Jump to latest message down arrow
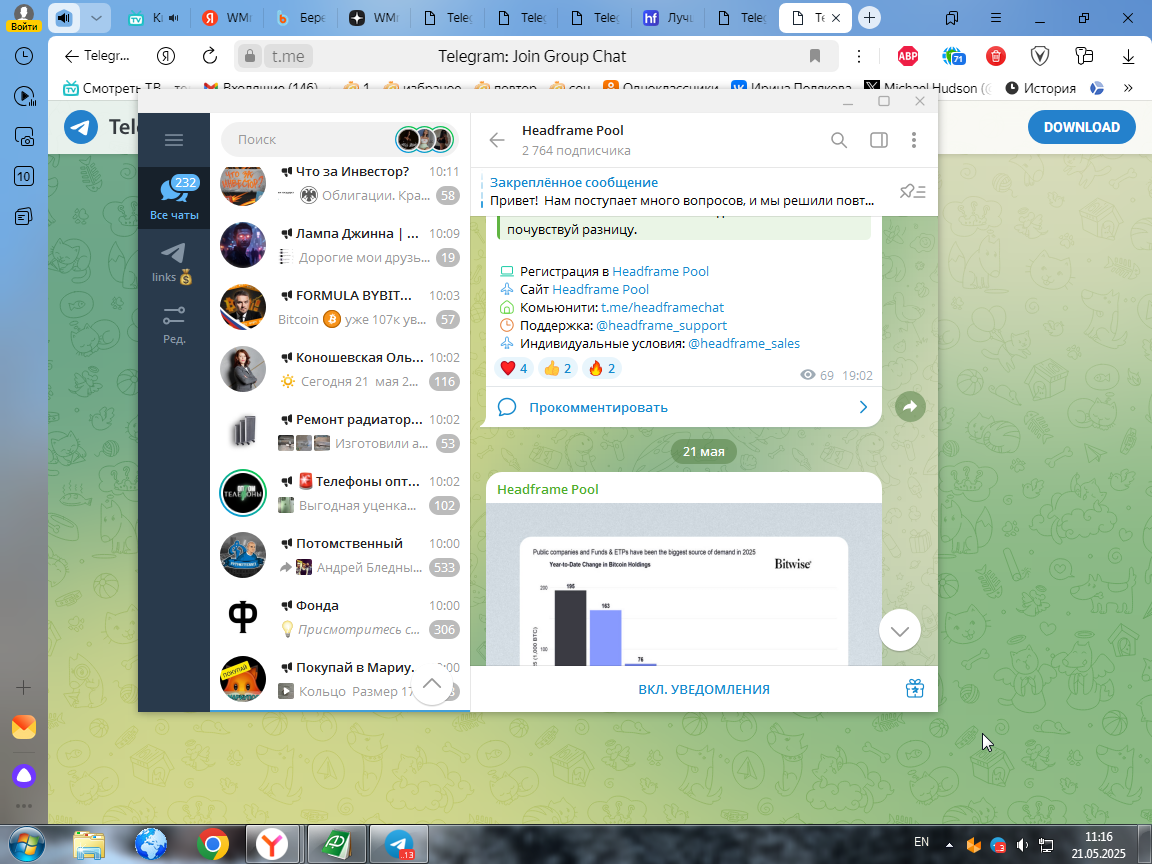1152x864 pixels. [899, 630]
